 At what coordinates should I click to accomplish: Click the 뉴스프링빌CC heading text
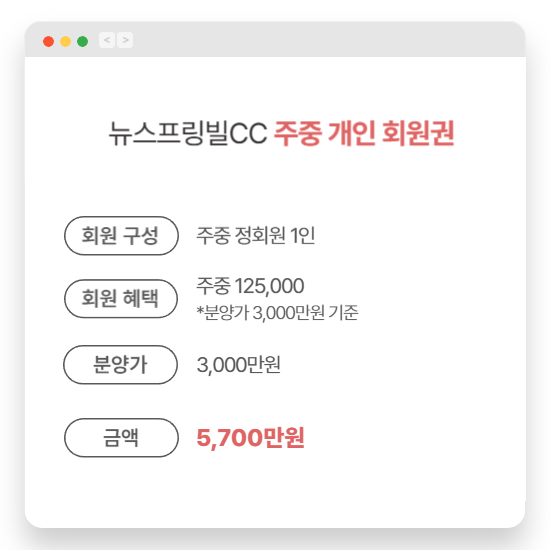coord(188,133)
